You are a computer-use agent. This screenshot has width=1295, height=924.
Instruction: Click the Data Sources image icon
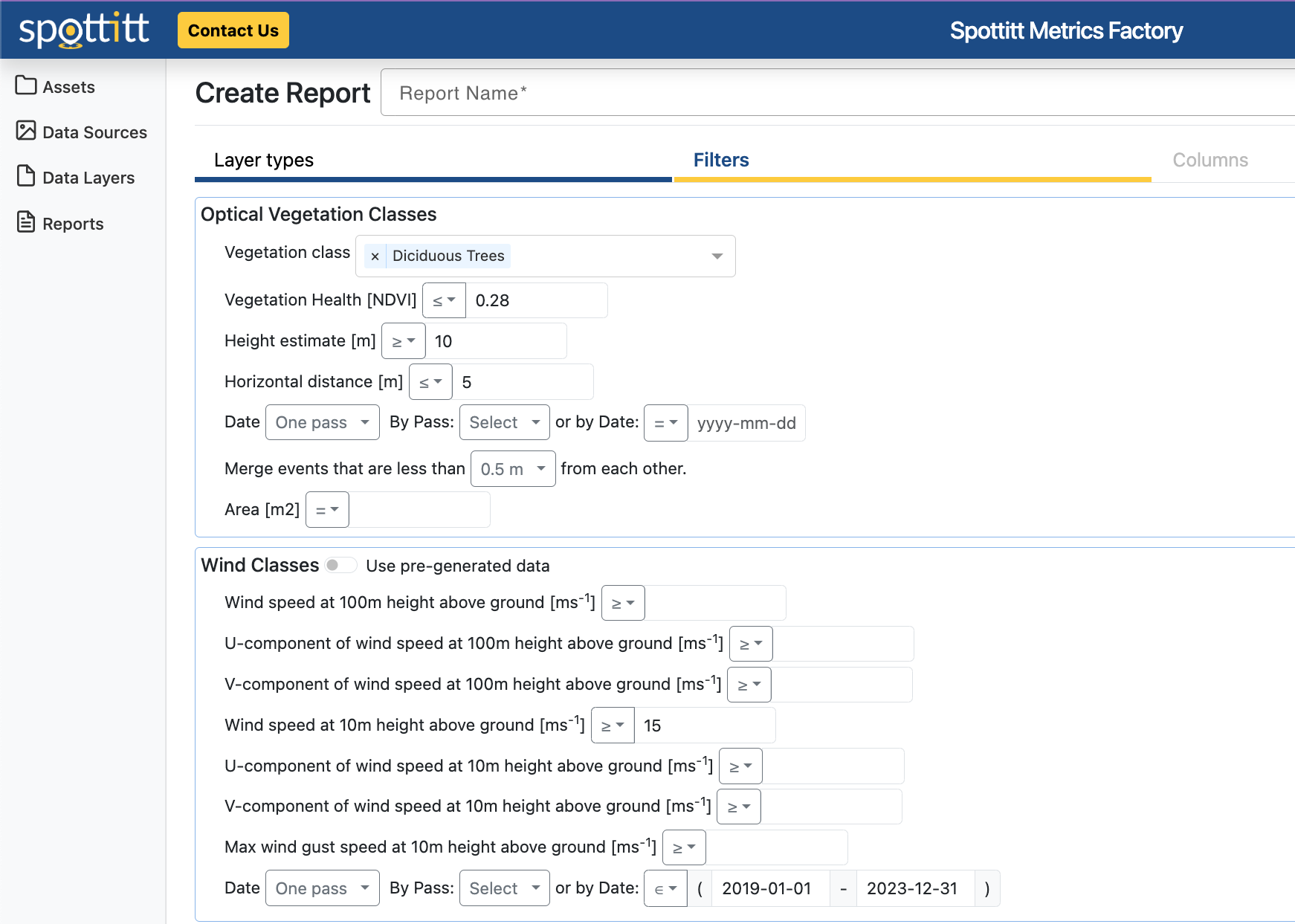26,132
